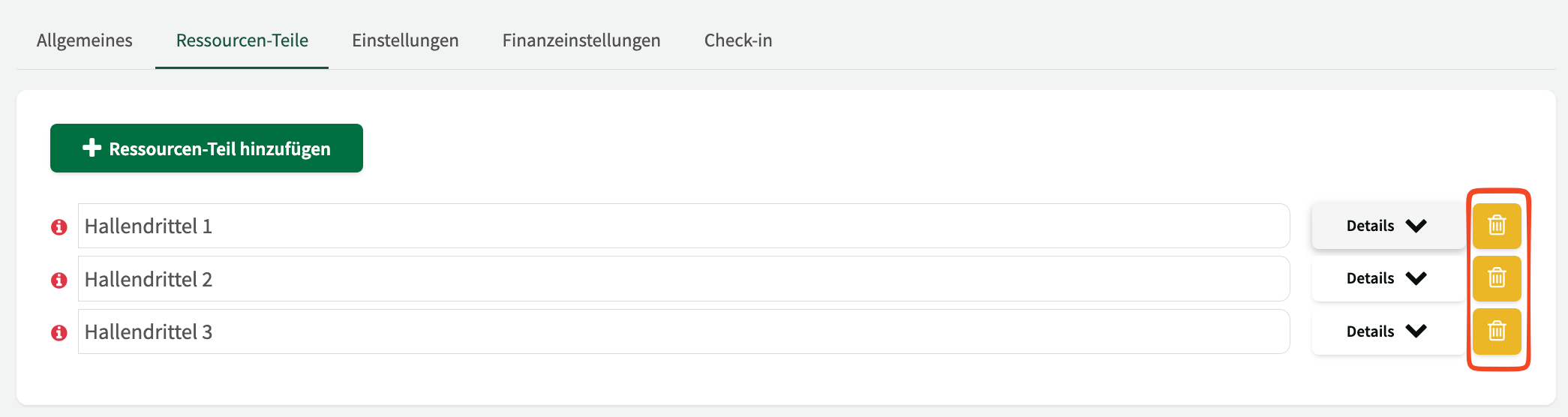Open the Details dropdown for Hallendrittel 2
Image resolution: width=1568 pixels, height=417 pixels.
click(1386, 278)
